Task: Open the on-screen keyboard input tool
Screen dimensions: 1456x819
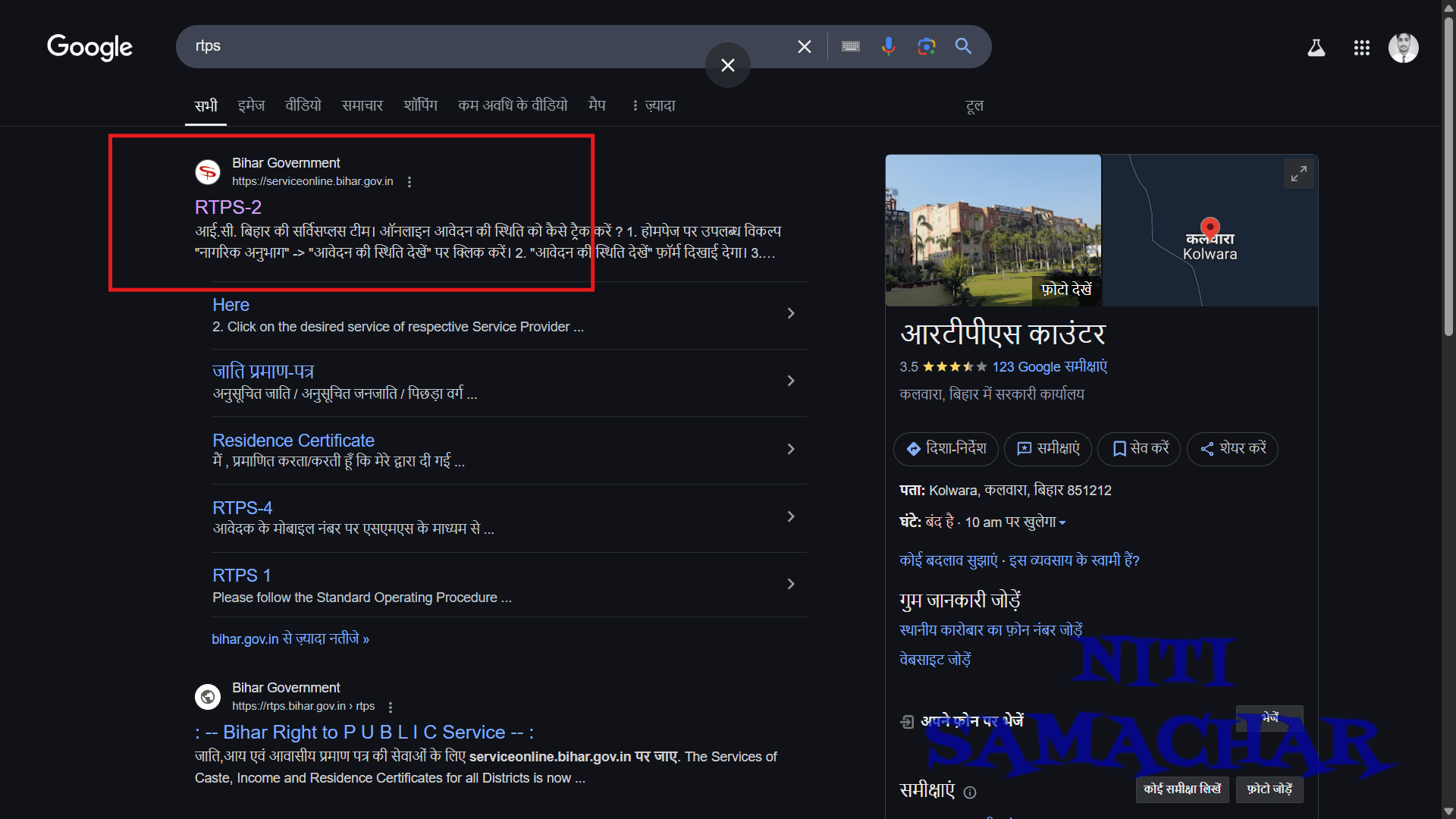Action: 851,47
